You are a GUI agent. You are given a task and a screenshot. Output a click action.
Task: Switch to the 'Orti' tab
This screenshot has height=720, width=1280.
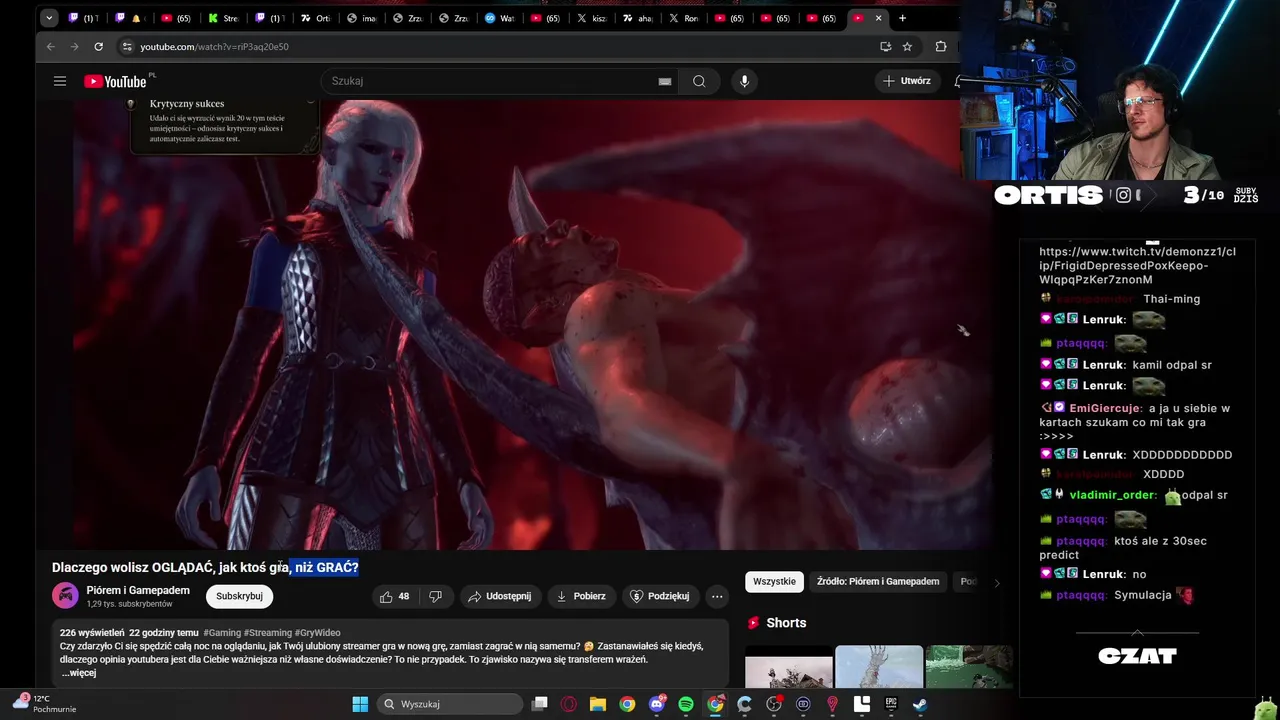coord(315,18)
